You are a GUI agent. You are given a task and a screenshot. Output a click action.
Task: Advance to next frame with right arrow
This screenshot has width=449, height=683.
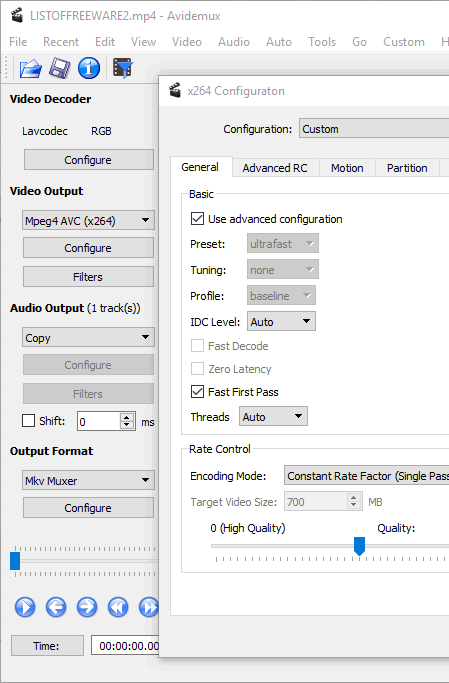click(x=87, y=607)
